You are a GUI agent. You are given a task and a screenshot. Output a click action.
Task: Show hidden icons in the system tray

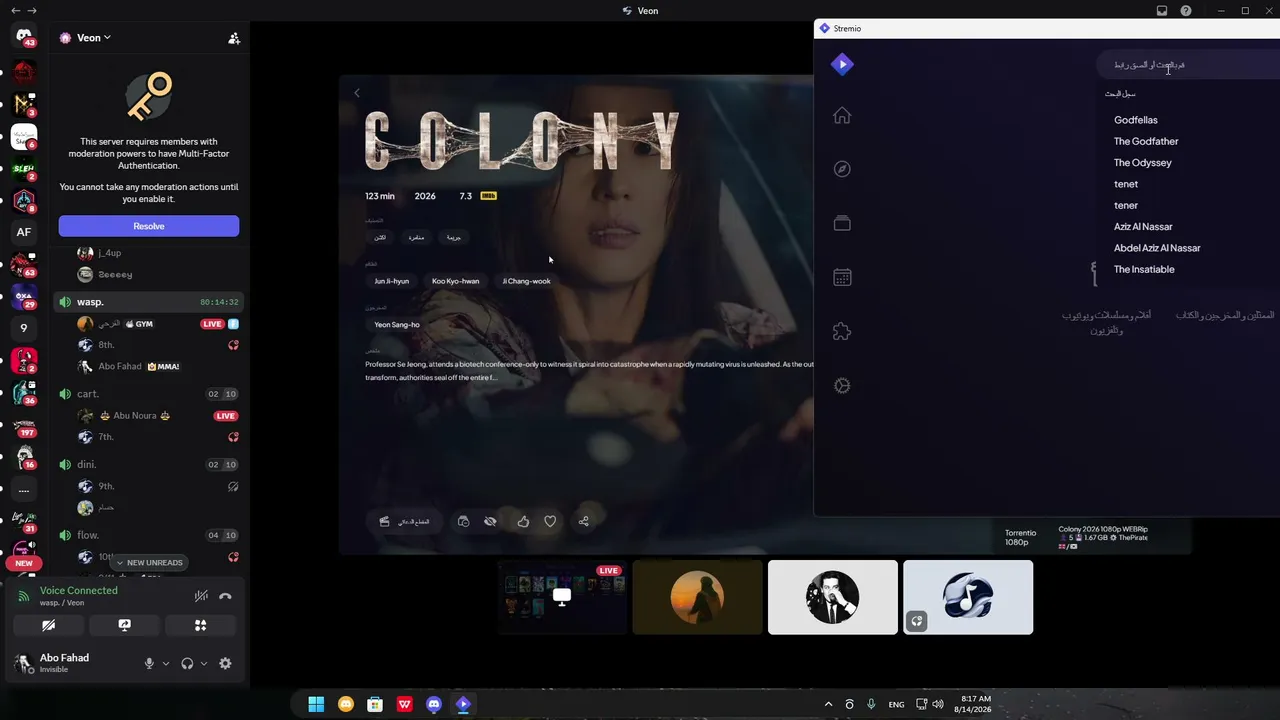828,704
